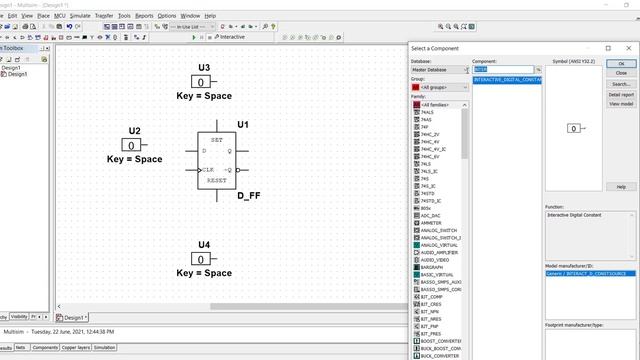This screenshot has height=360, width=640.
Task: Switch to the Design1 sheet tab
Action: point(72,318)
